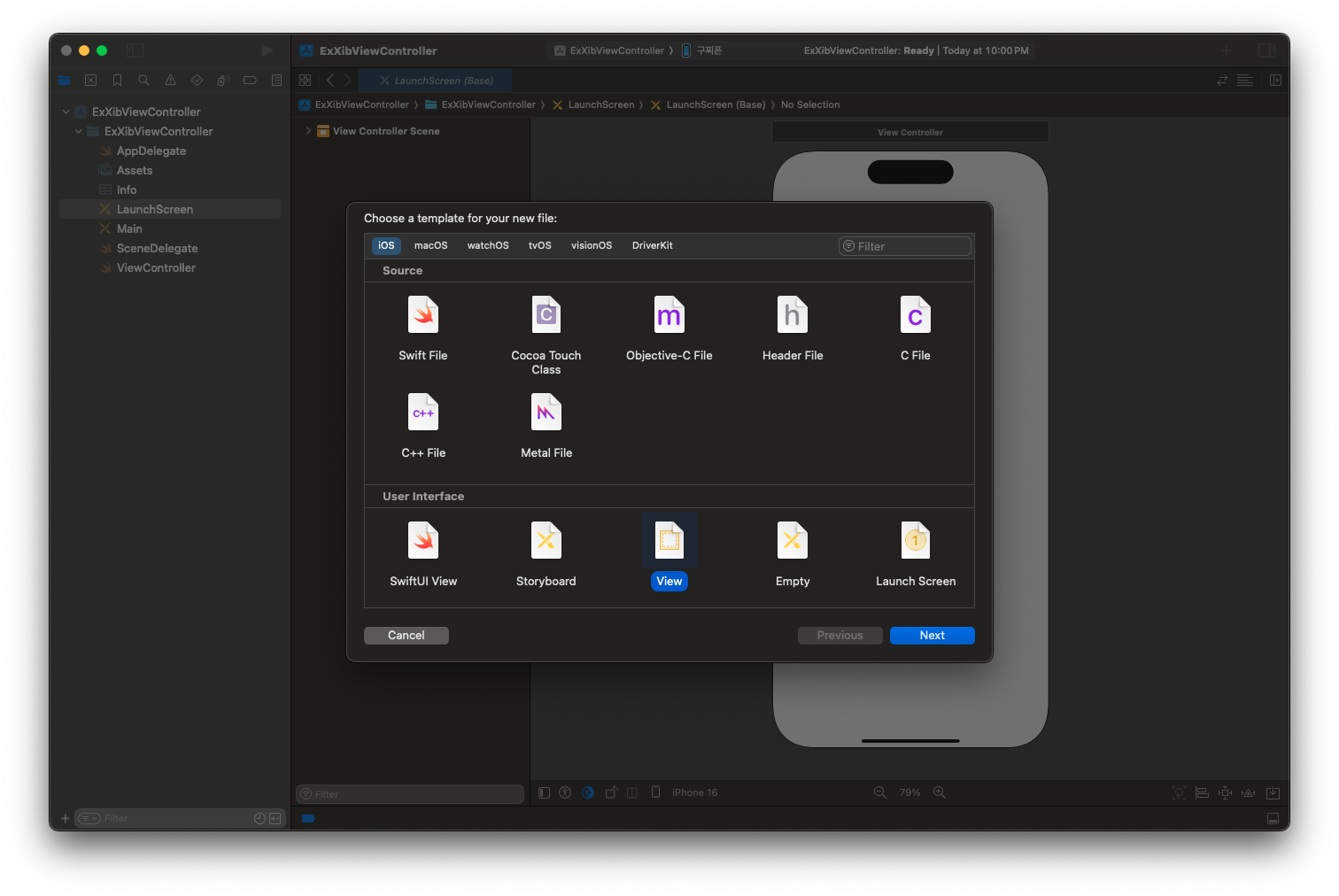The width and height of the screenshot is (1339, 896).
Task: Select the C++ File template
Action: (423, 426)
